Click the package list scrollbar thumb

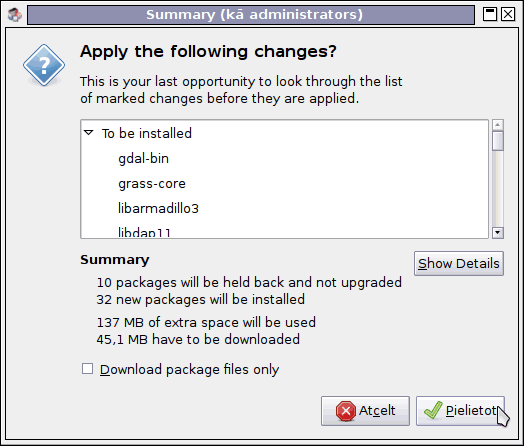[498, 141]
